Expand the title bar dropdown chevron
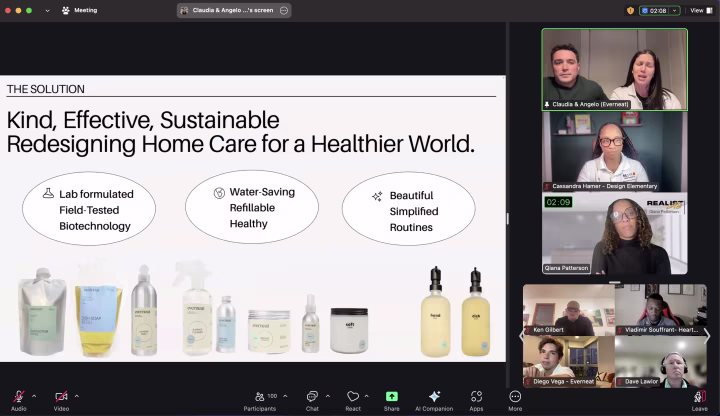 coord(47,11)
